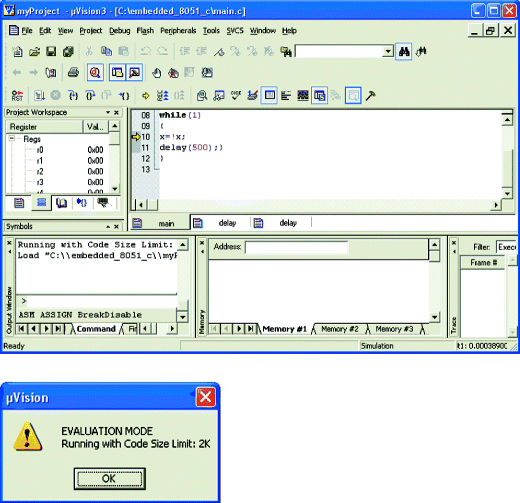Viewport: 520px width, 503px height.
Task: Click the Find binoculars icon
Action: (404, 51)
